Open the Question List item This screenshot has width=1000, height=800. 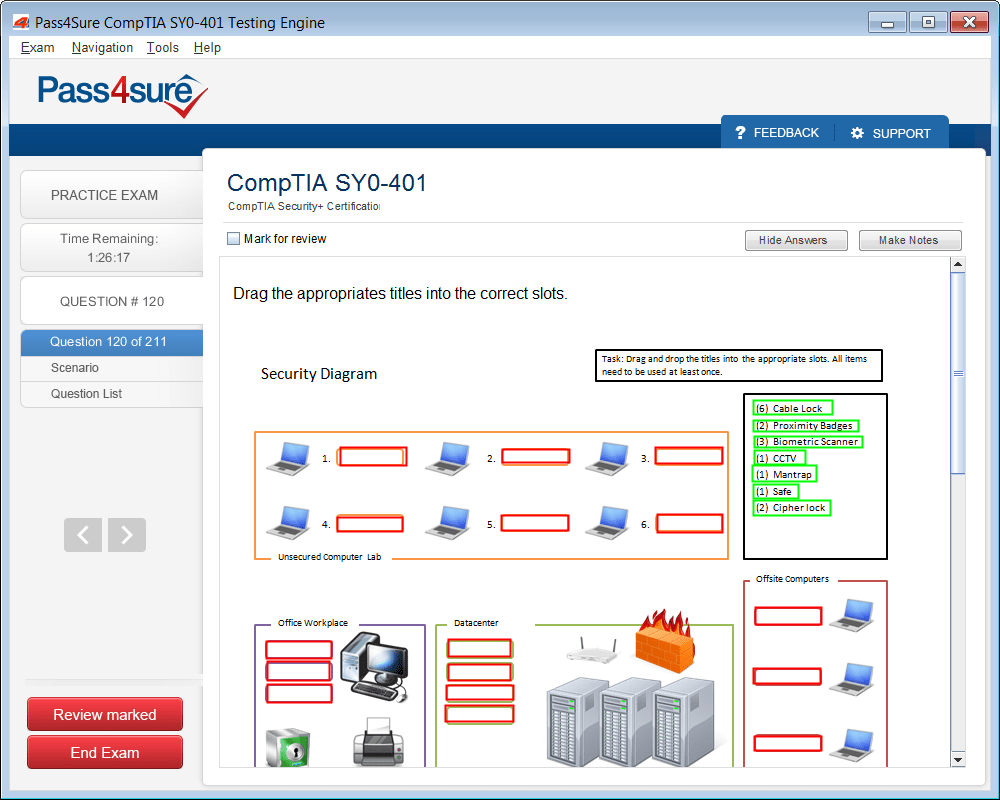click(112, 394)
